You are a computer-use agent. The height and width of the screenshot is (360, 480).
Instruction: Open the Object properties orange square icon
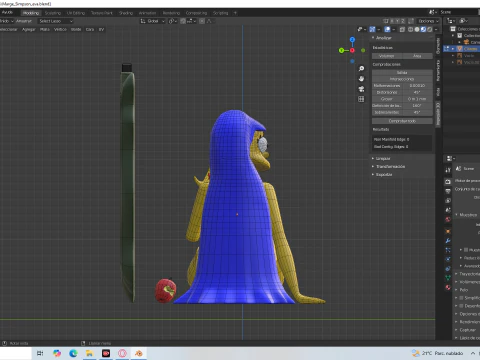(448, 231)
